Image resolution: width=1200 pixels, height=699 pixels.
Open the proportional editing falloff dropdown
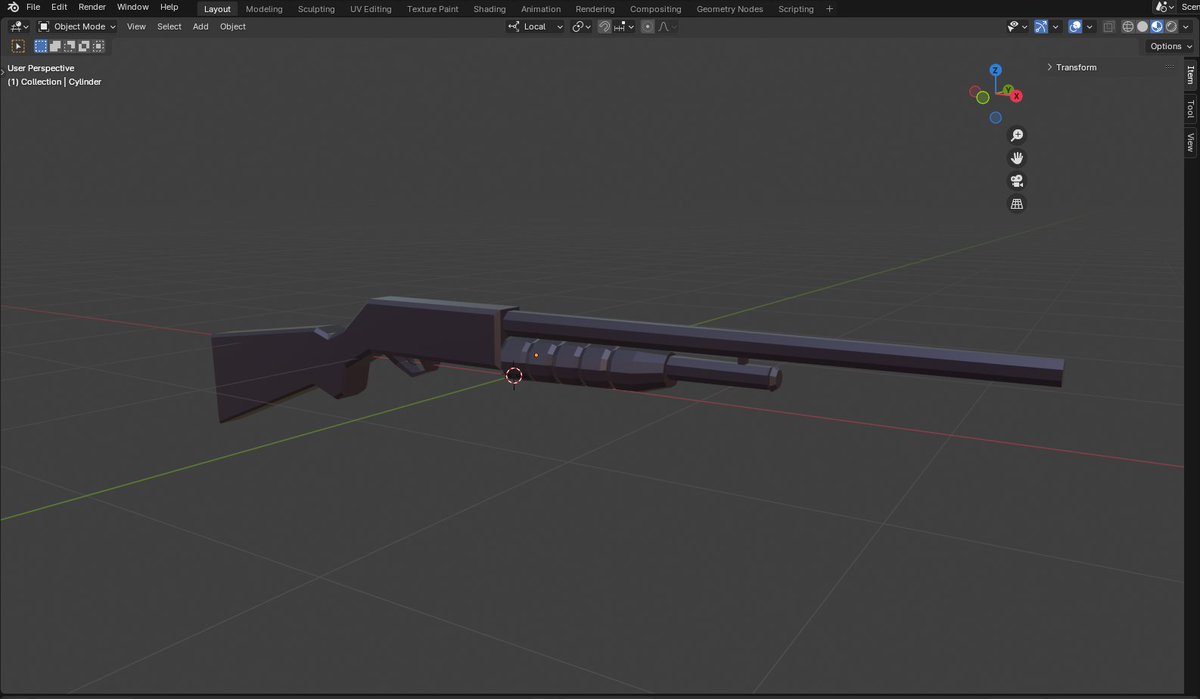666,27
